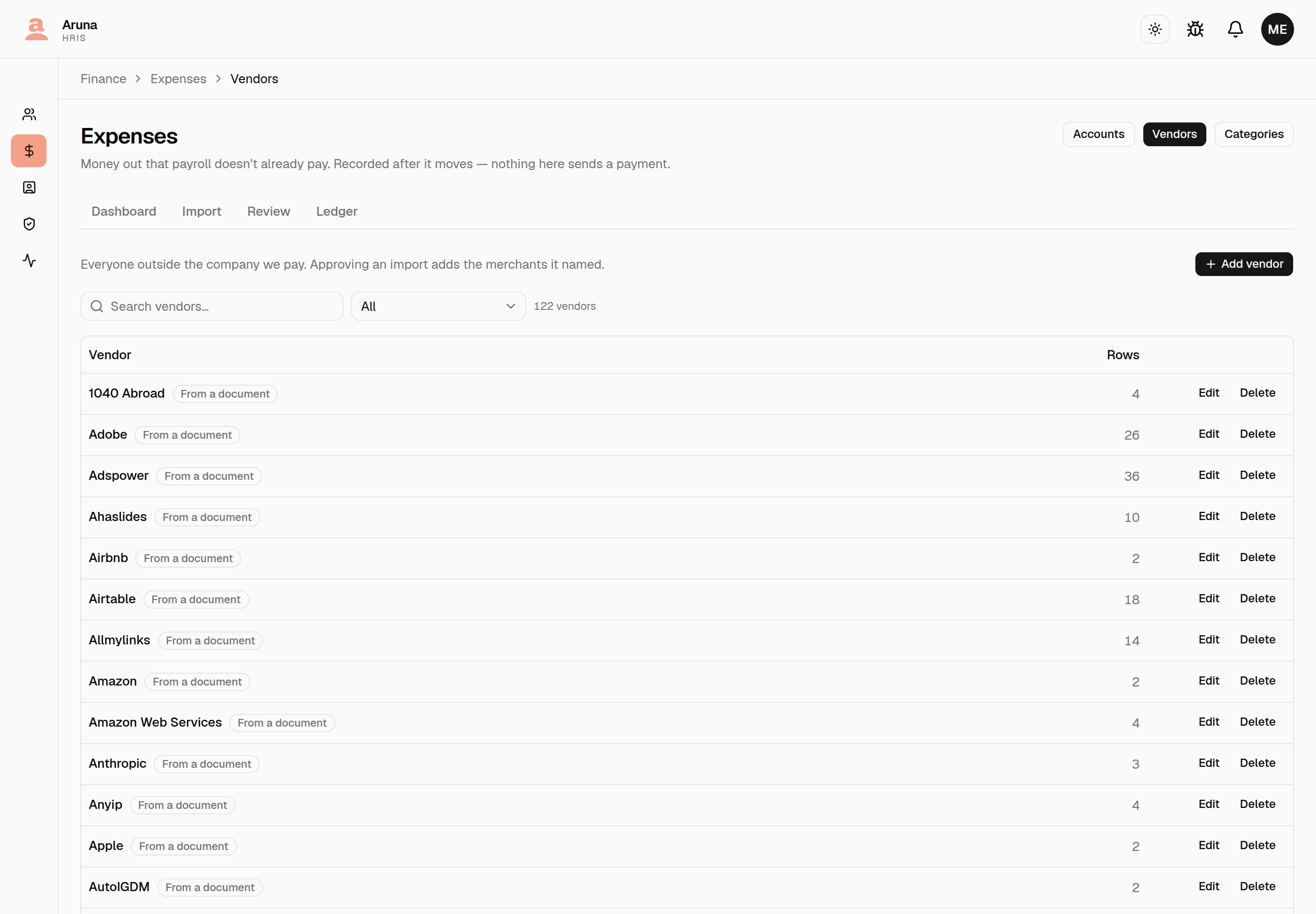Open the bug report icon
This screenshot has width=1316, height=914.
click(x=1194, y=29)
